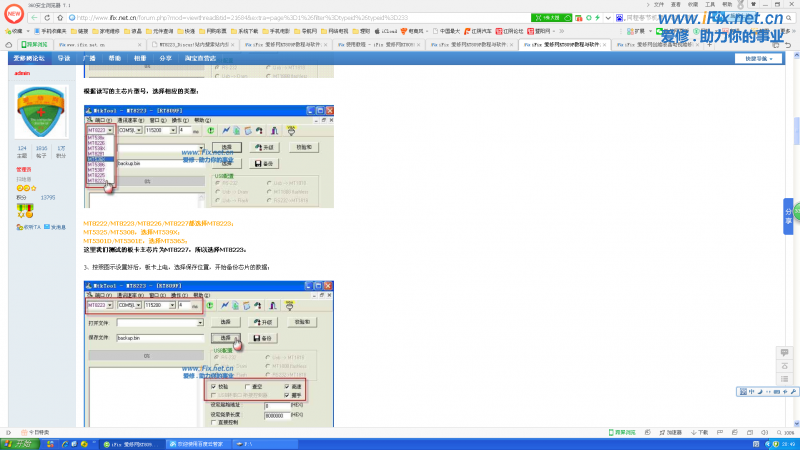Open the 导读 forum navigation tab
Viewport: 800px width, 450px height.
coord(64,59)
